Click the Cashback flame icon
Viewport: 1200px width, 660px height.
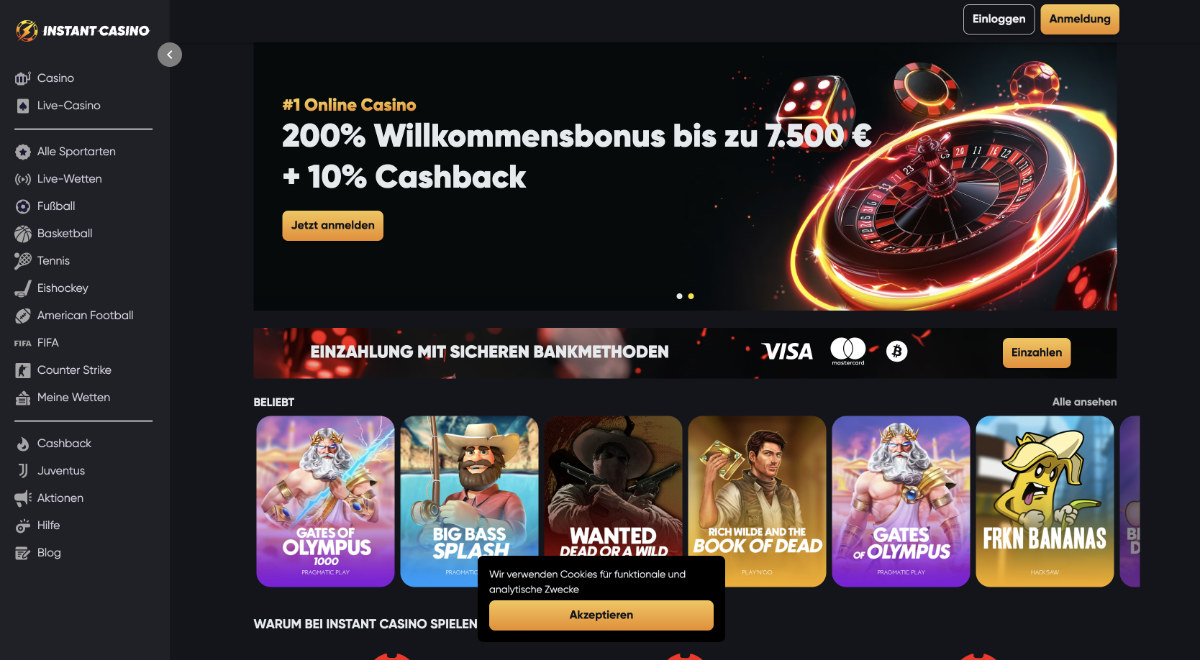tap(22, 443)
